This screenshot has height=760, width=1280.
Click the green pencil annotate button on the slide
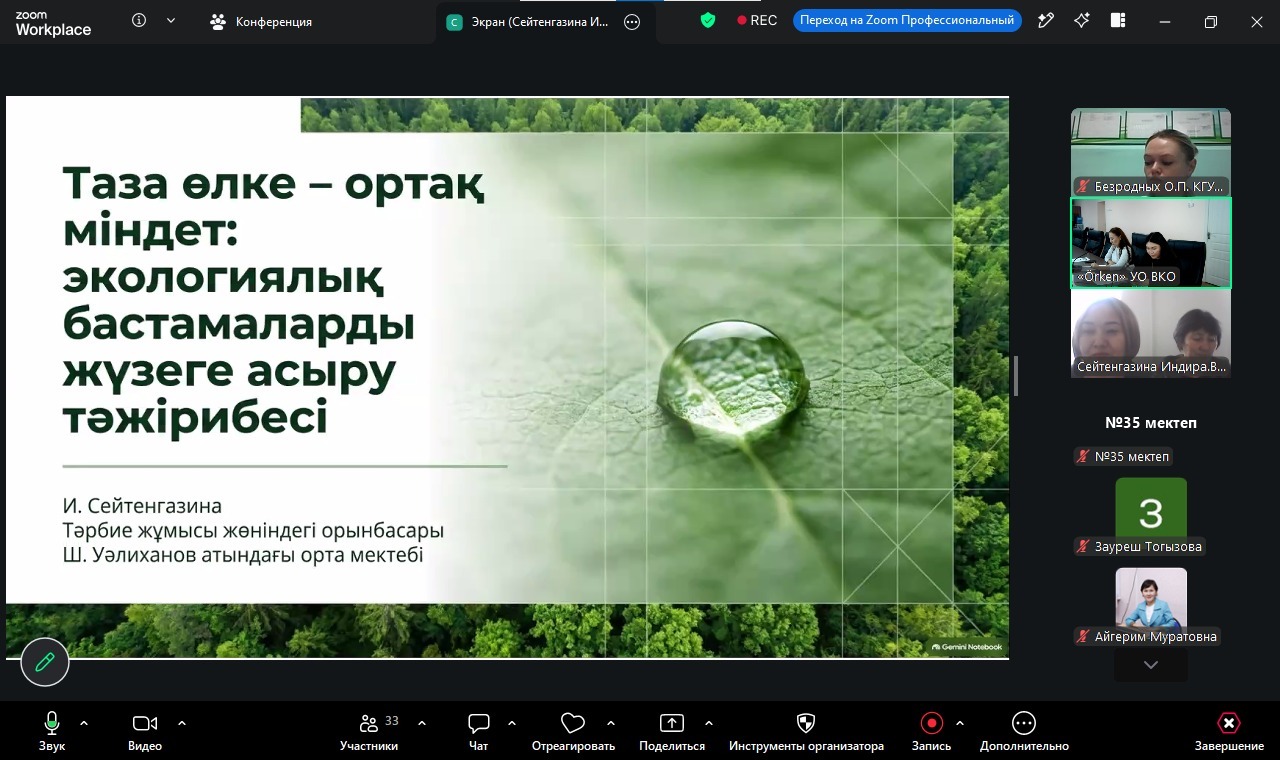point(45,662)
